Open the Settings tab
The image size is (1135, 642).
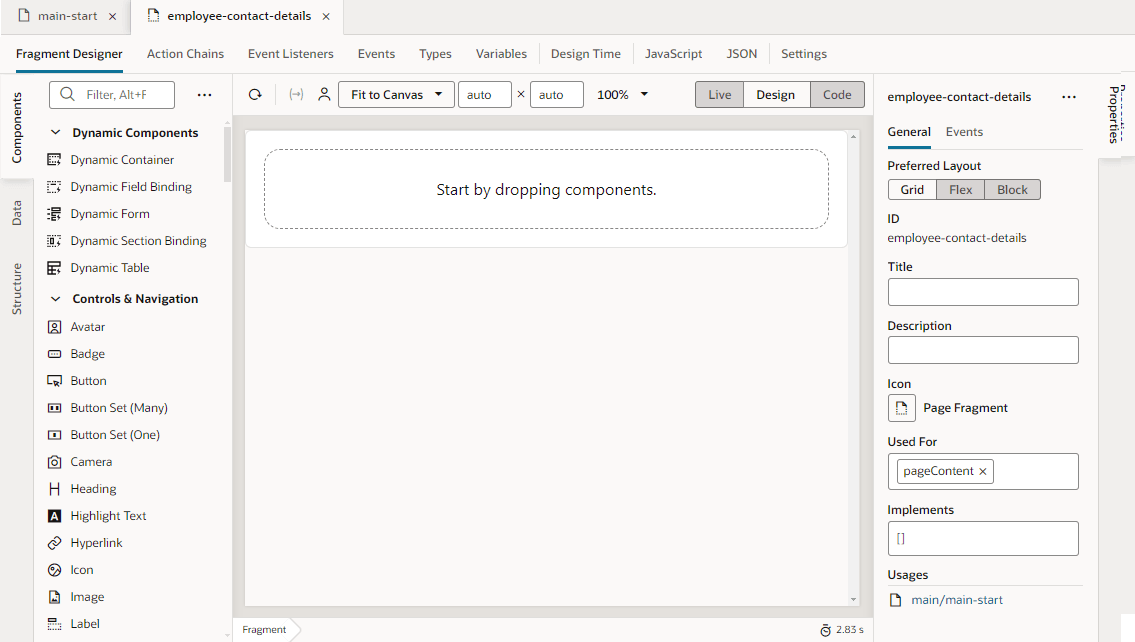(803, 54)
